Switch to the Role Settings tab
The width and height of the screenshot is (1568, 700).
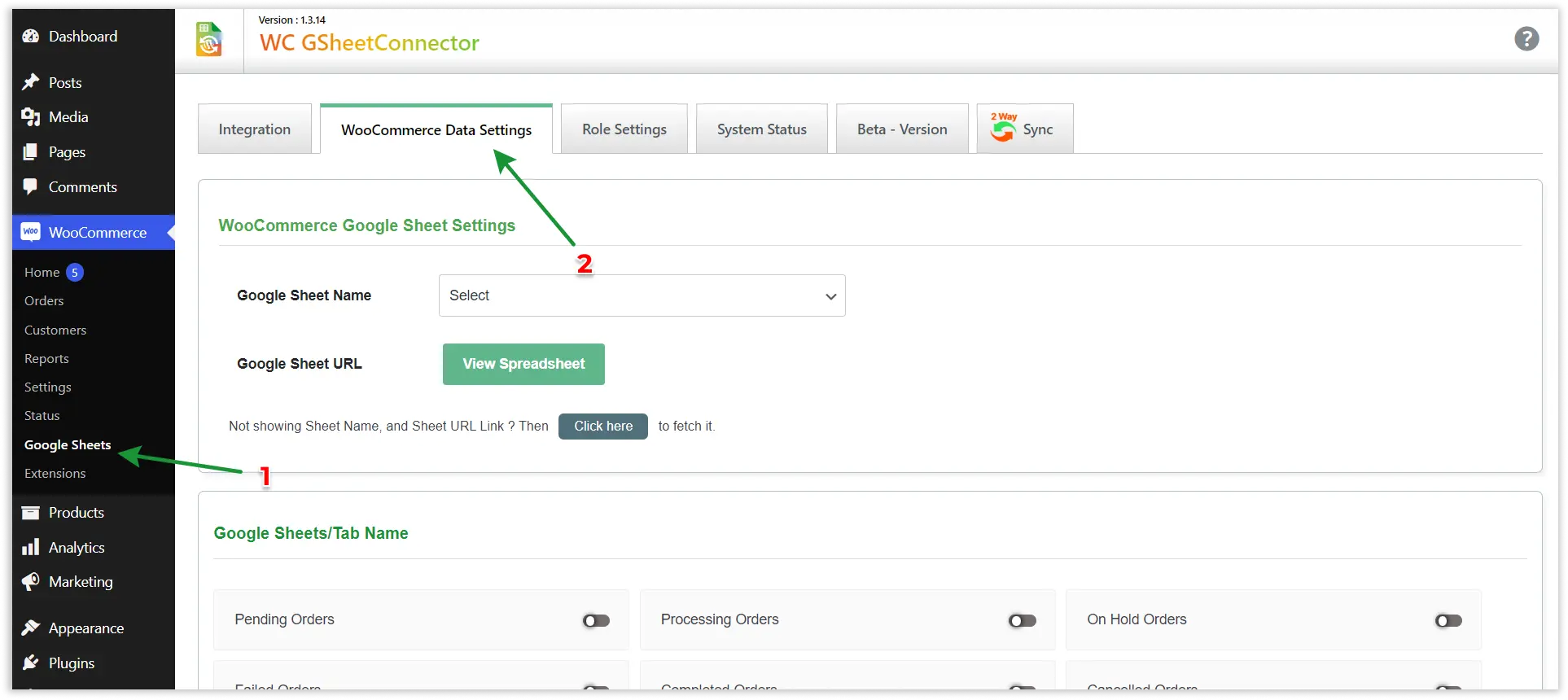[624, 129]
